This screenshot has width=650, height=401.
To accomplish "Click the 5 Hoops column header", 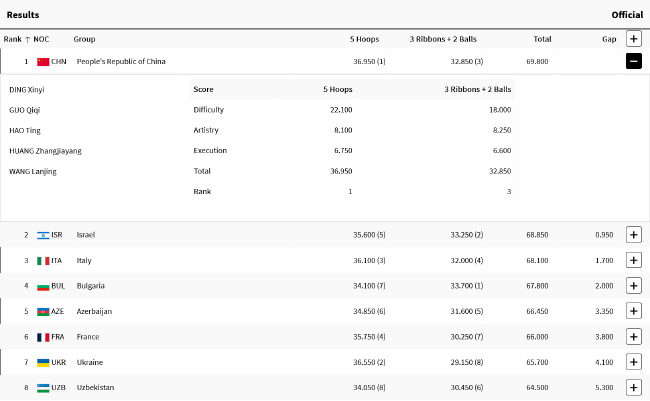I will coord(364,39).
